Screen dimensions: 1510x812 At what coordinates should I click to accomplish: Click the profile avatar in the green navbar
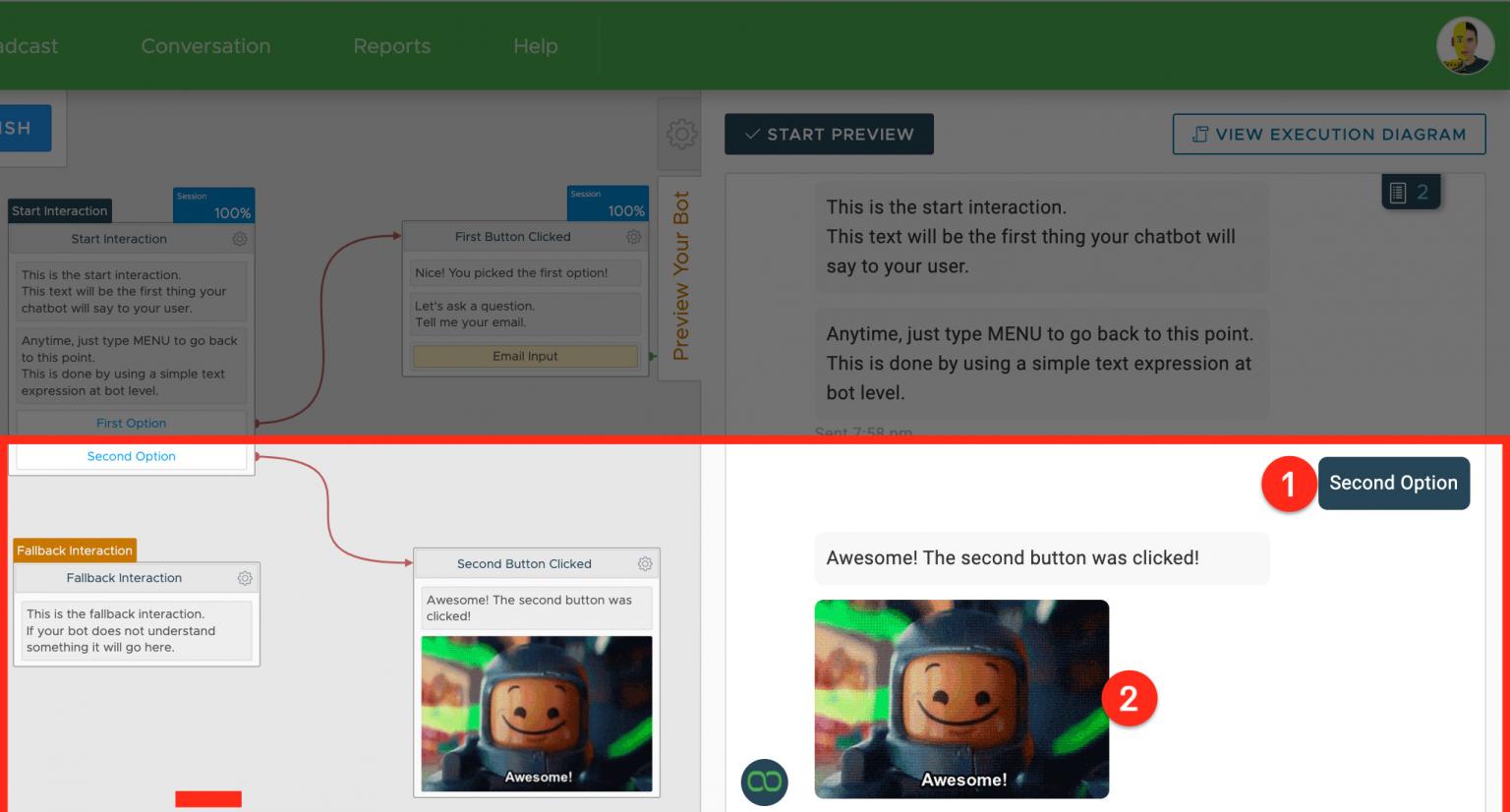pyautogui.click(x=1465, y=45)
